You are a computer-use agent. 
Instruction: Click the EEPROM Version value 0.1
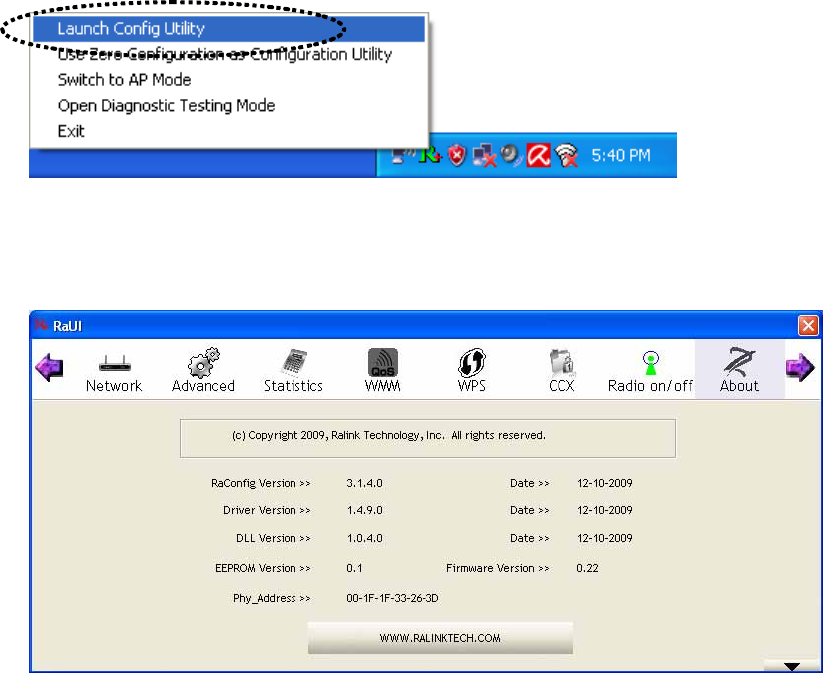[354, 569]
